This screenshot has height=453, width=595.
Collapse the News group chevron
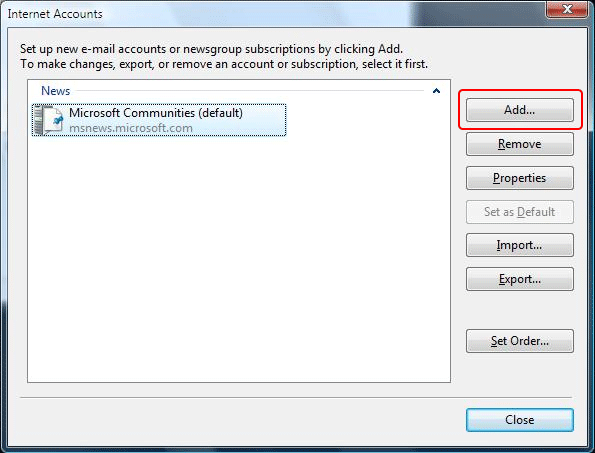(436, 91)
